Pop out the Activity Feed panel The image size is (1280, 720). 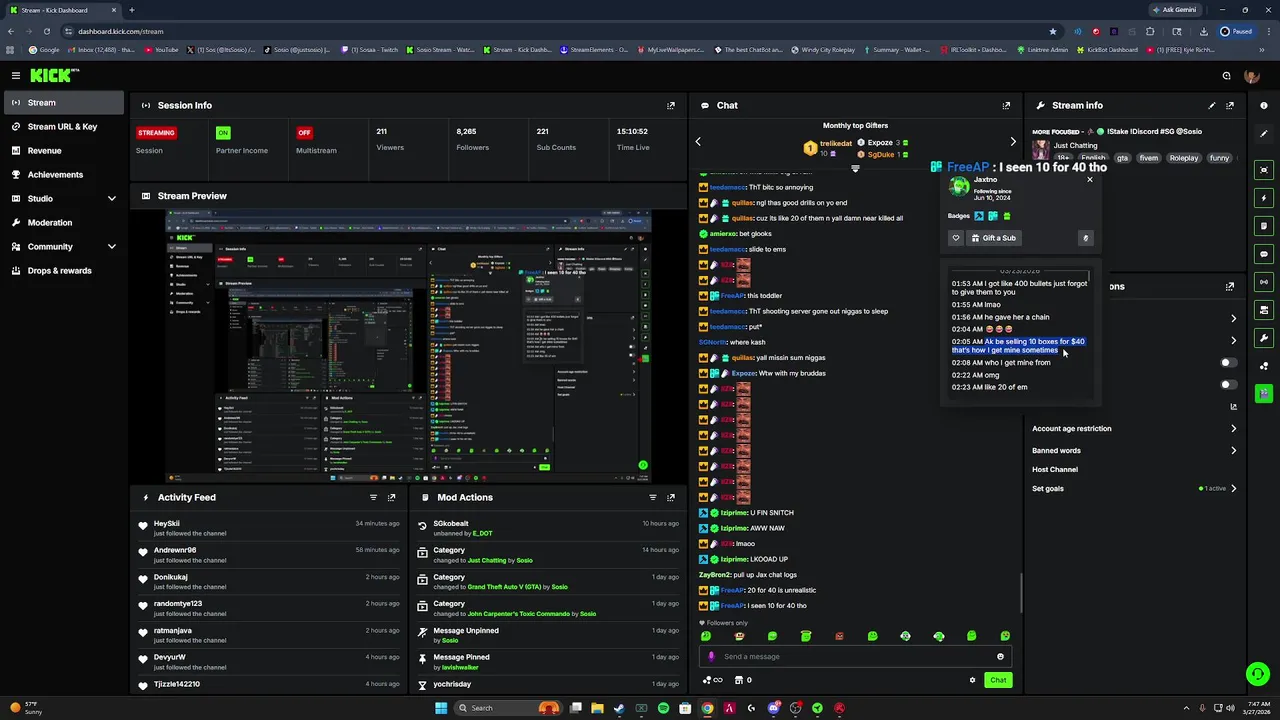point(391,497)
